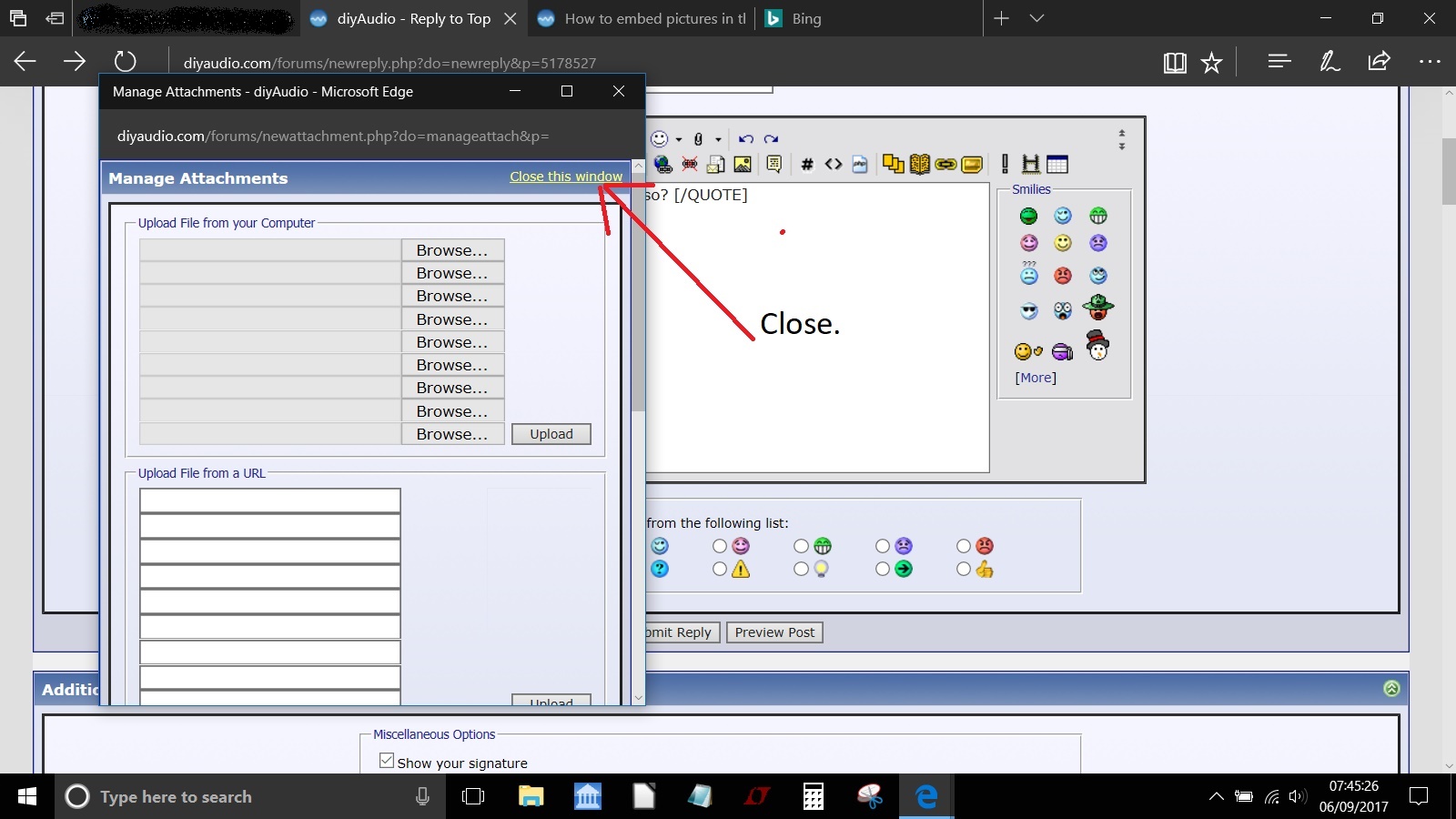This screenshot has height=819, width=1456.
Task: Click the # code tags icon
Action: [x=806, y=165]
